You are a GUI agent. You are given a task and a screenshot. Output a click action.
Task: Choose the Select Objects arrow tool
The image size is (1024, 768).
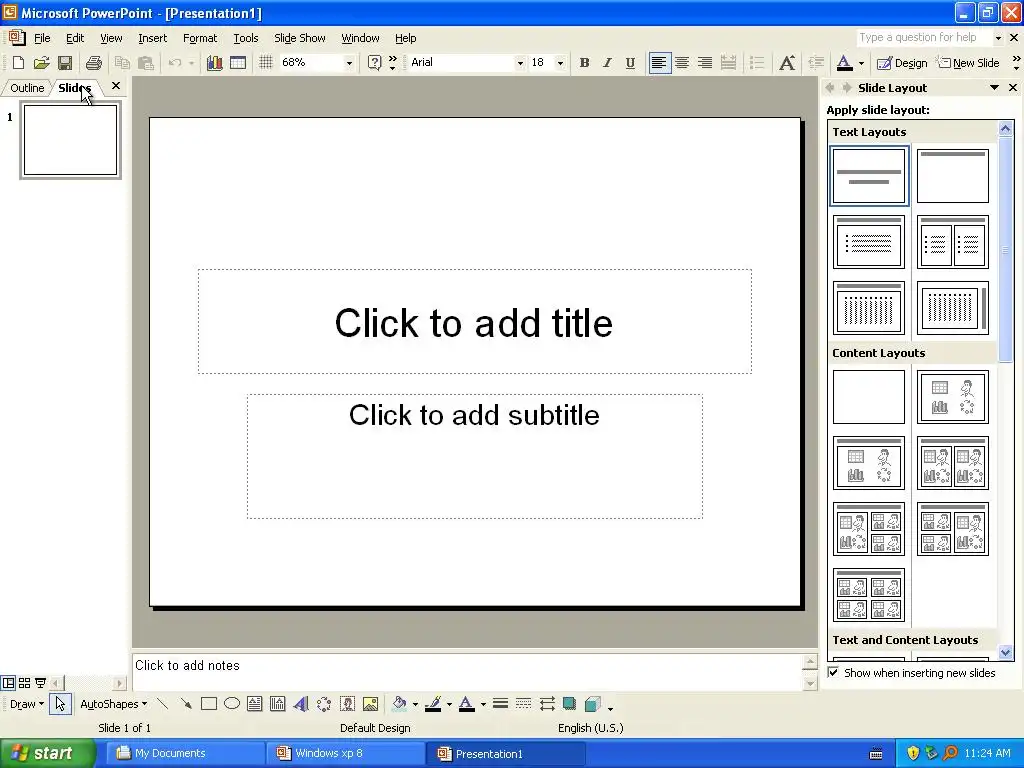(x=60, y=704)
